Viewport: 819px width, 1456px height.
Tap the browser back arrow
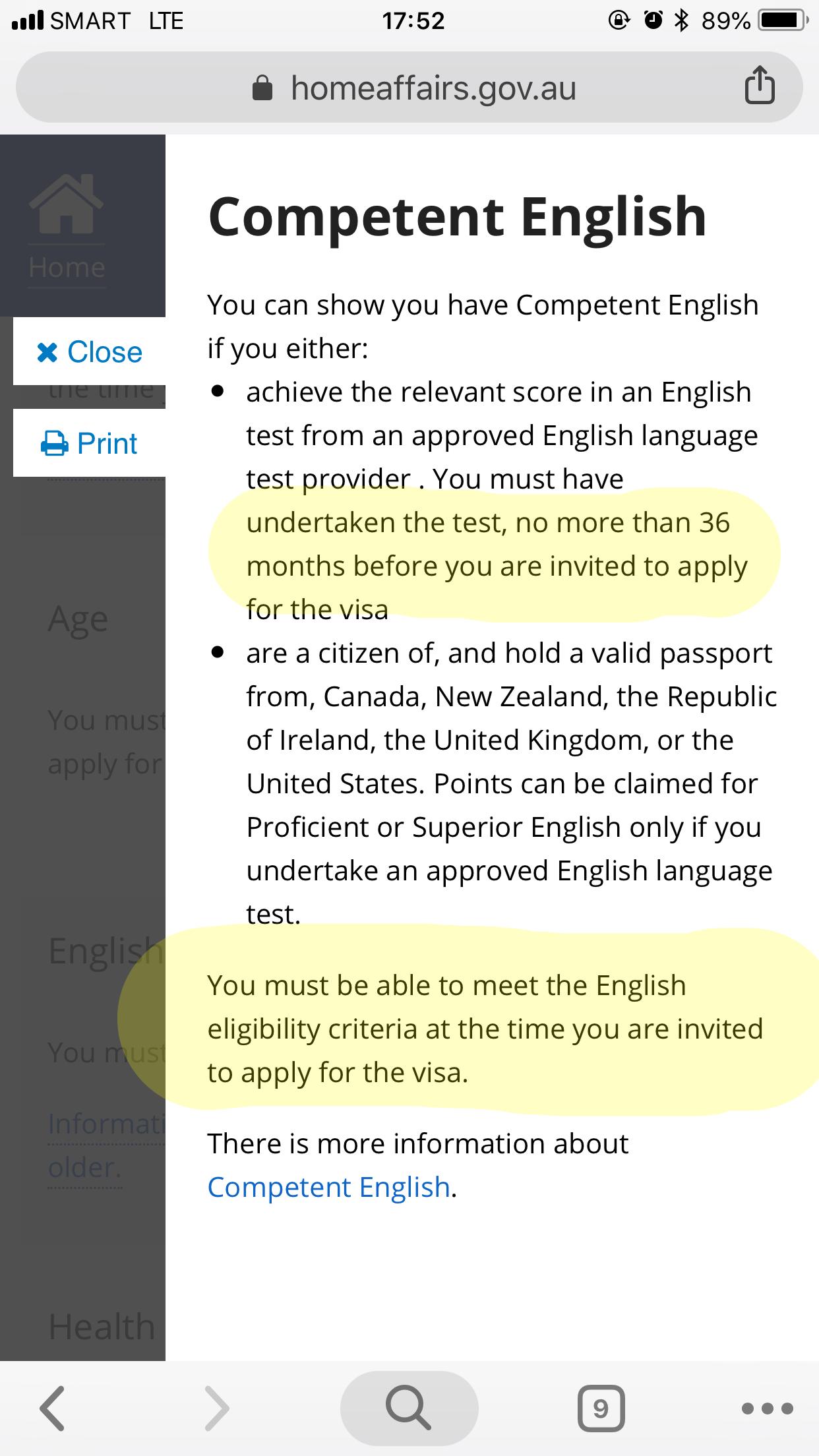[x=53, y=1409]
